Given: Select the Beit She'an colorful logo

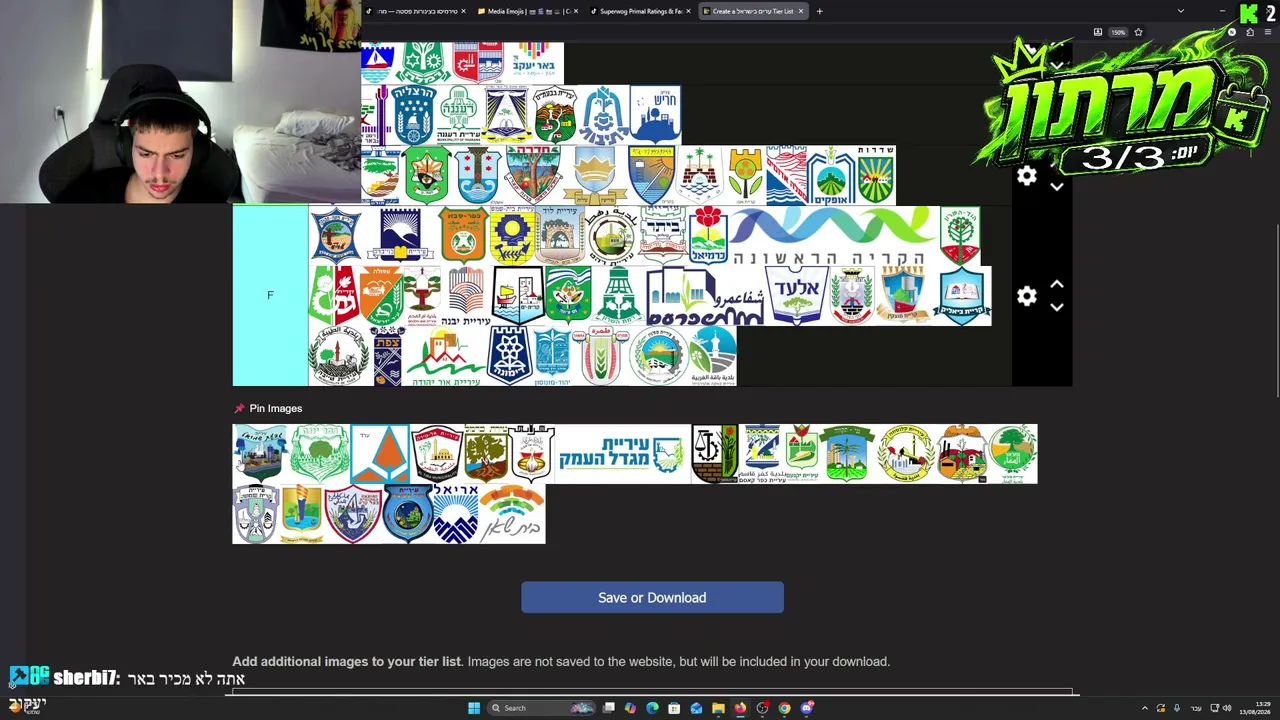Looking at the screenshot, I should point(512,514).
